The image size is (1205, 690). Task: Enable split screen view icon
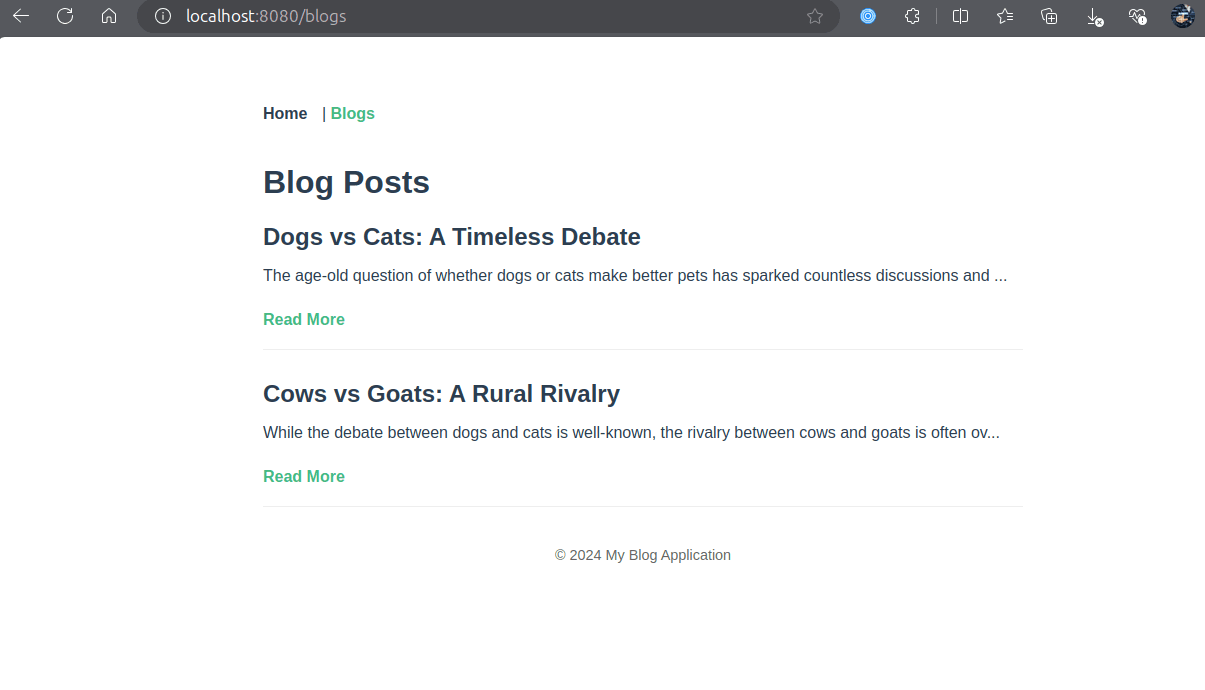tap(961, 16)
